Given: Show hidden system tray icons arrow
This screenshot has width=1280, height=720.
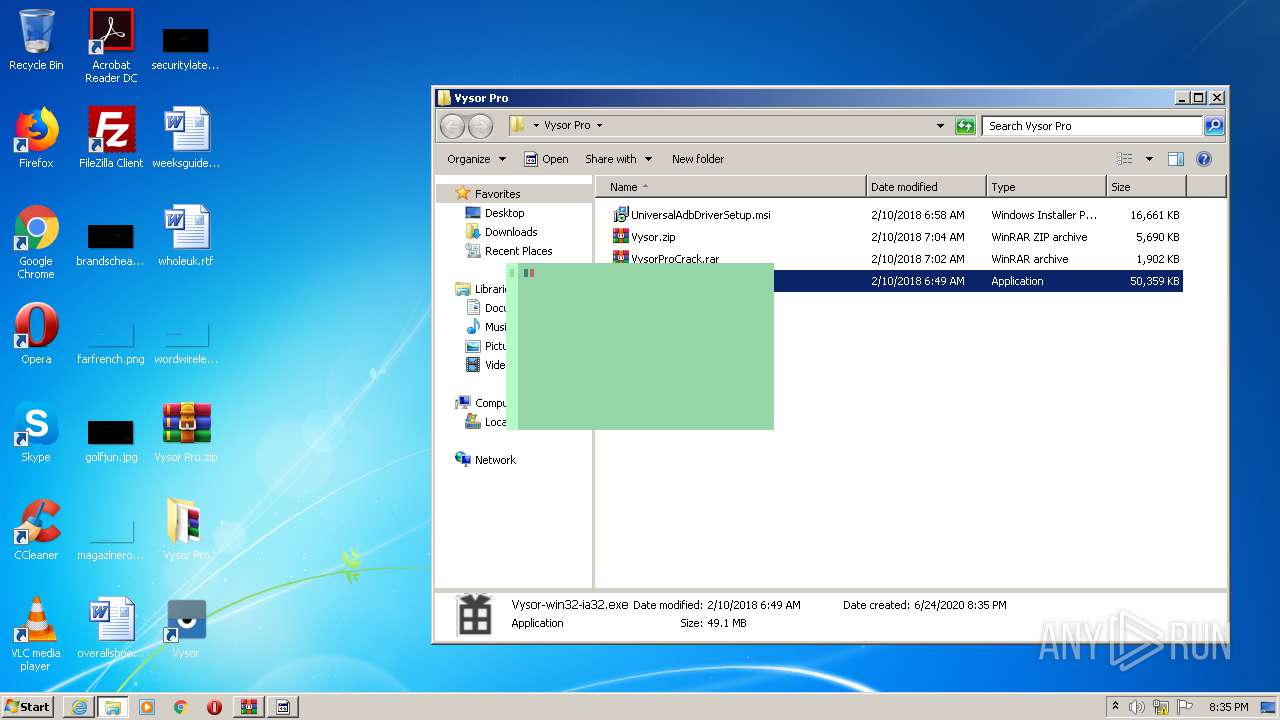Looking at the screenshot, I should click(1116, 707).
